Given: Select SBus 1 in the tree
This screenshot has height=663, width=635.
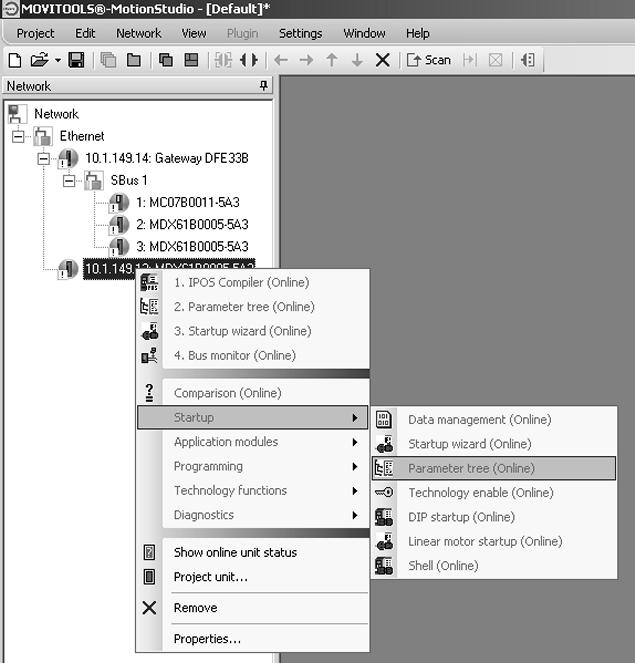Looking at the screenshot, I should point(129,180).
